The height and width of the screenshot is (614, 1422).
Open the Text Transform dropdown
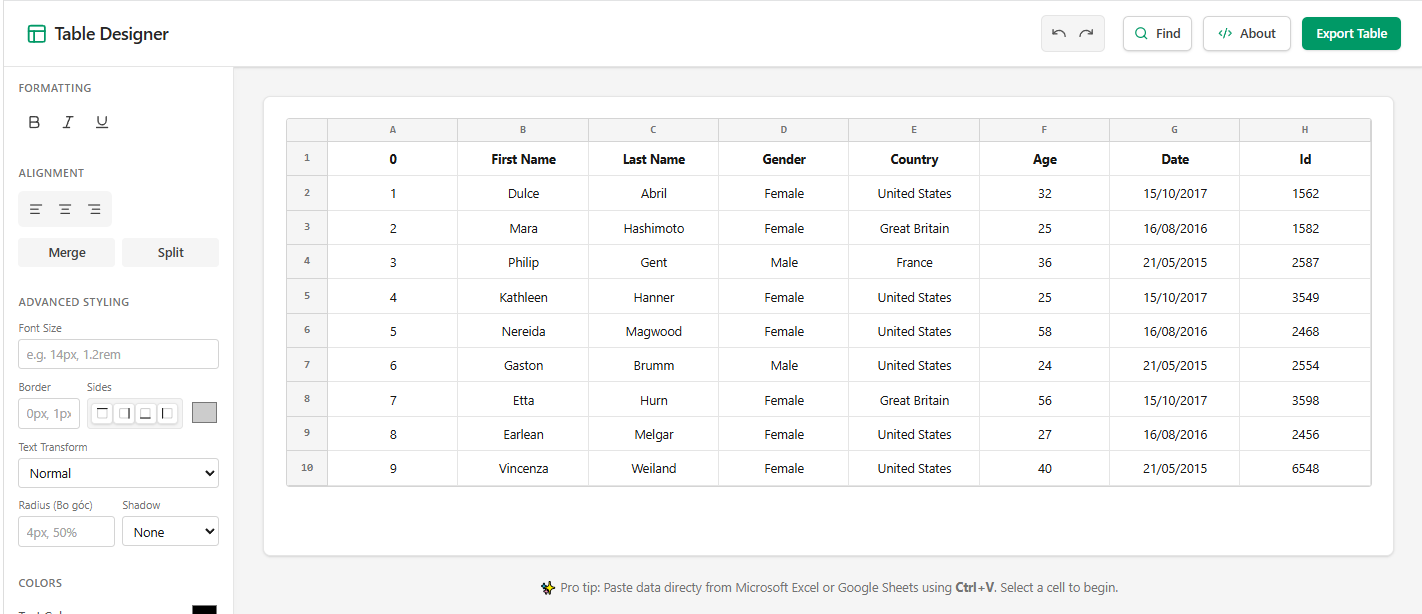118,473
